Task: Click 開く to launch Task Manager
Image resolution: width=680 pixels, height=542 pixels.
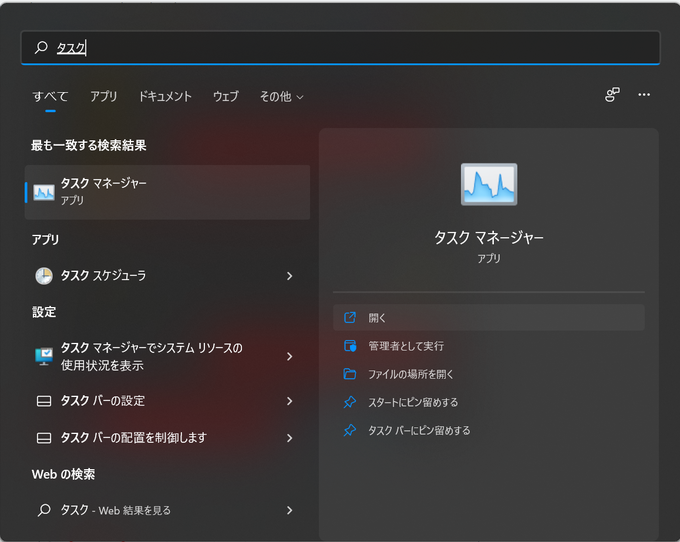Action: coord(489,317)
